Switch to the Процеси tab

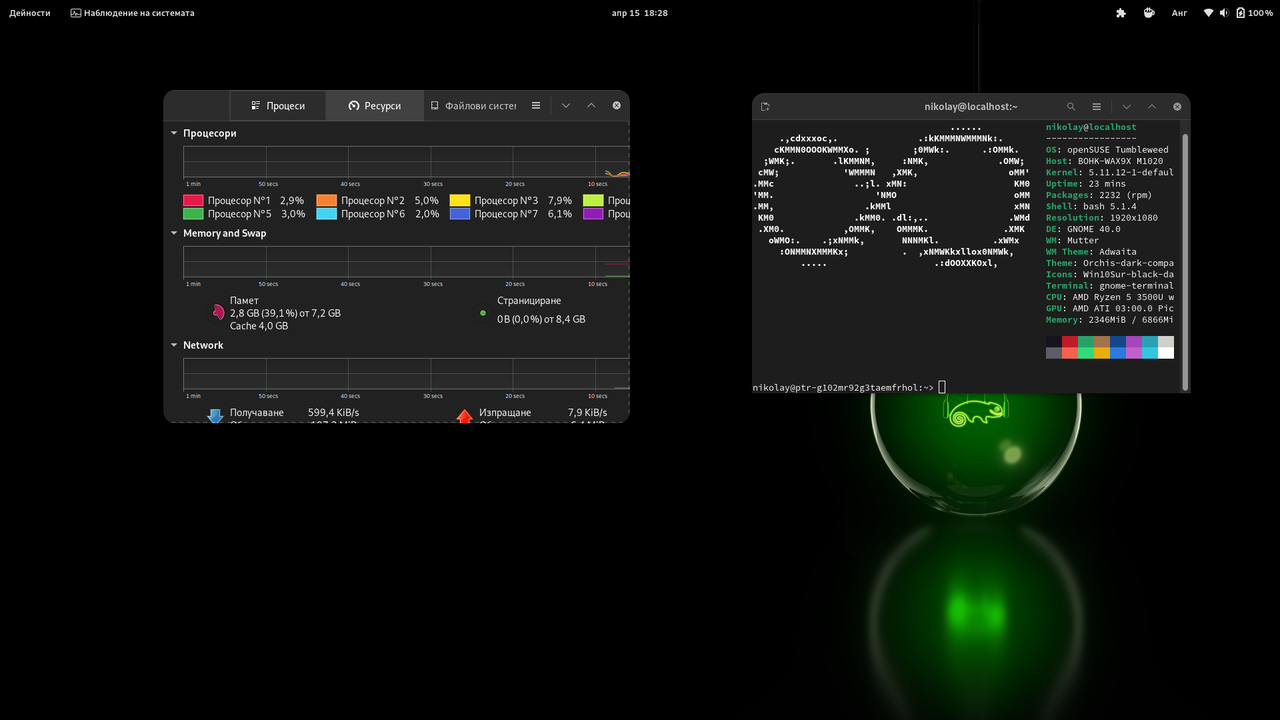coord(277,105)
